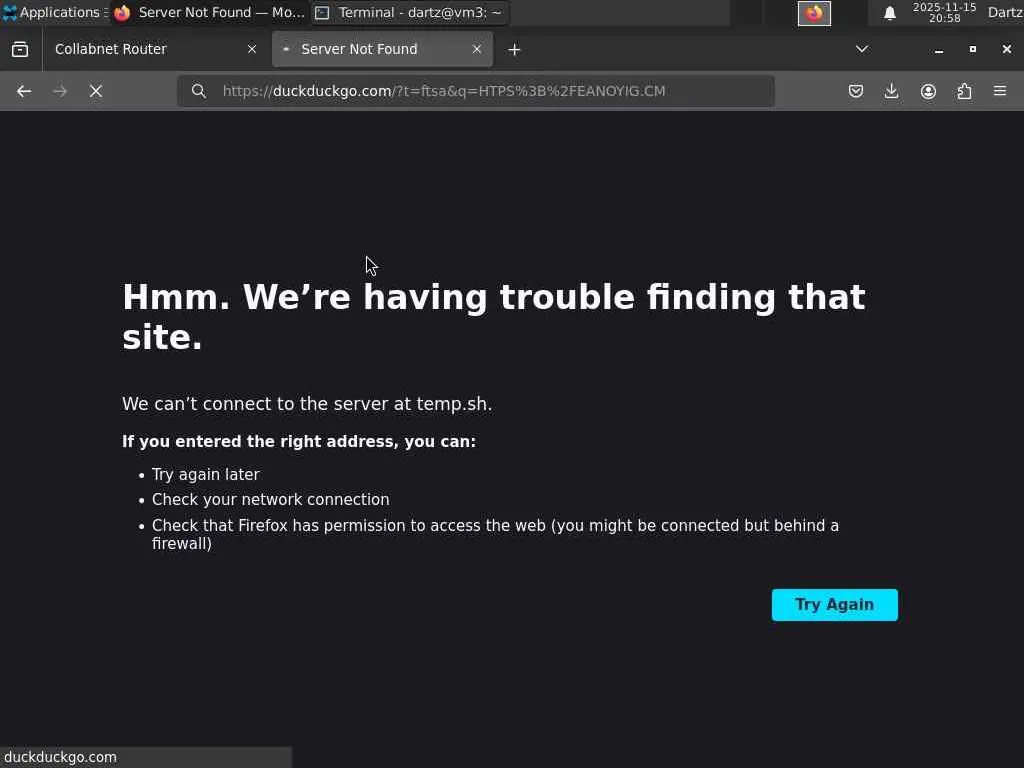1024x768 pixels.
Task: Close the Collabnet Router tab
Action: point(252,49)
